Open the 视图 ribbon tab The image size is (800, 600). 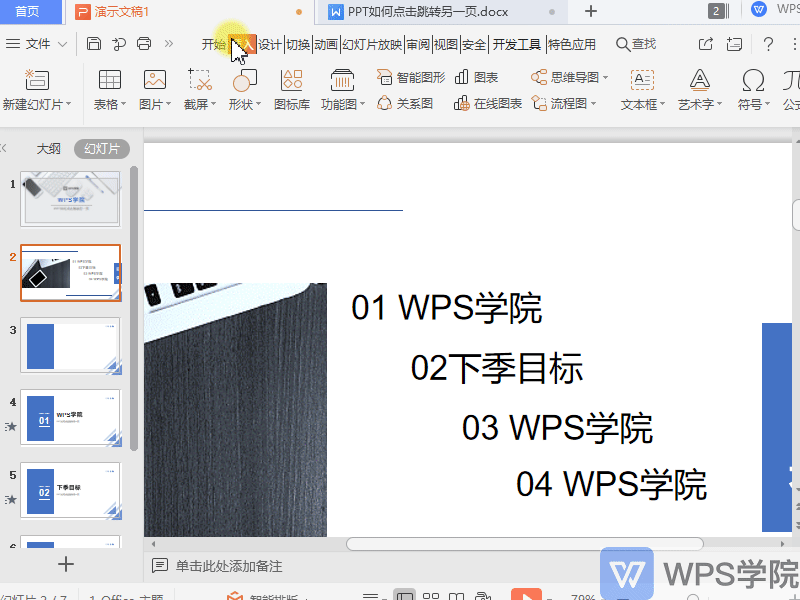(x=446, y=44)
